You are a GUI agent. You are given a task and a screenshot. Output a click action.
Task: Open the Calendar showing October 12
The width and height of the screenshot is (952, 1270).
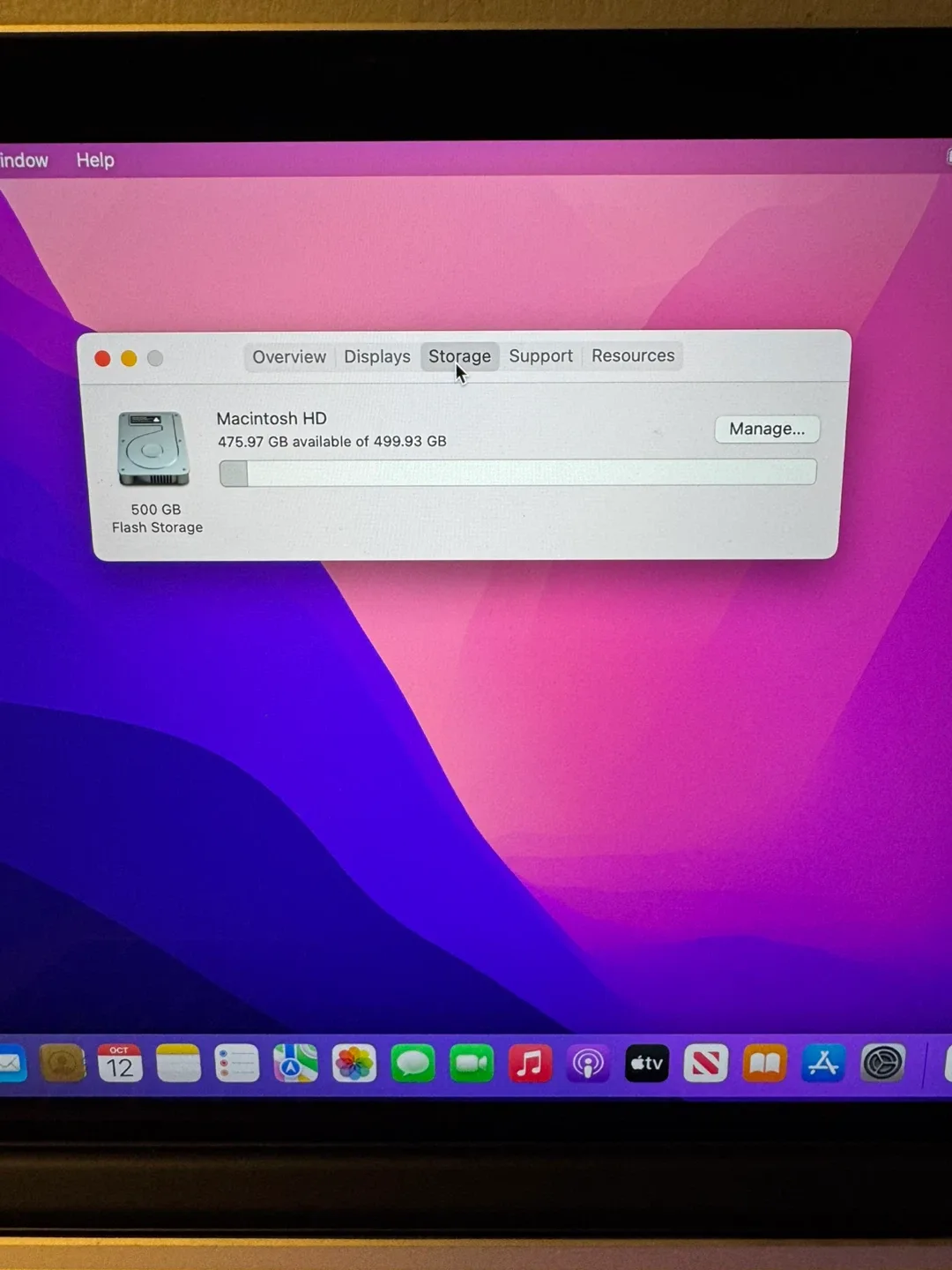[120, 1064]
